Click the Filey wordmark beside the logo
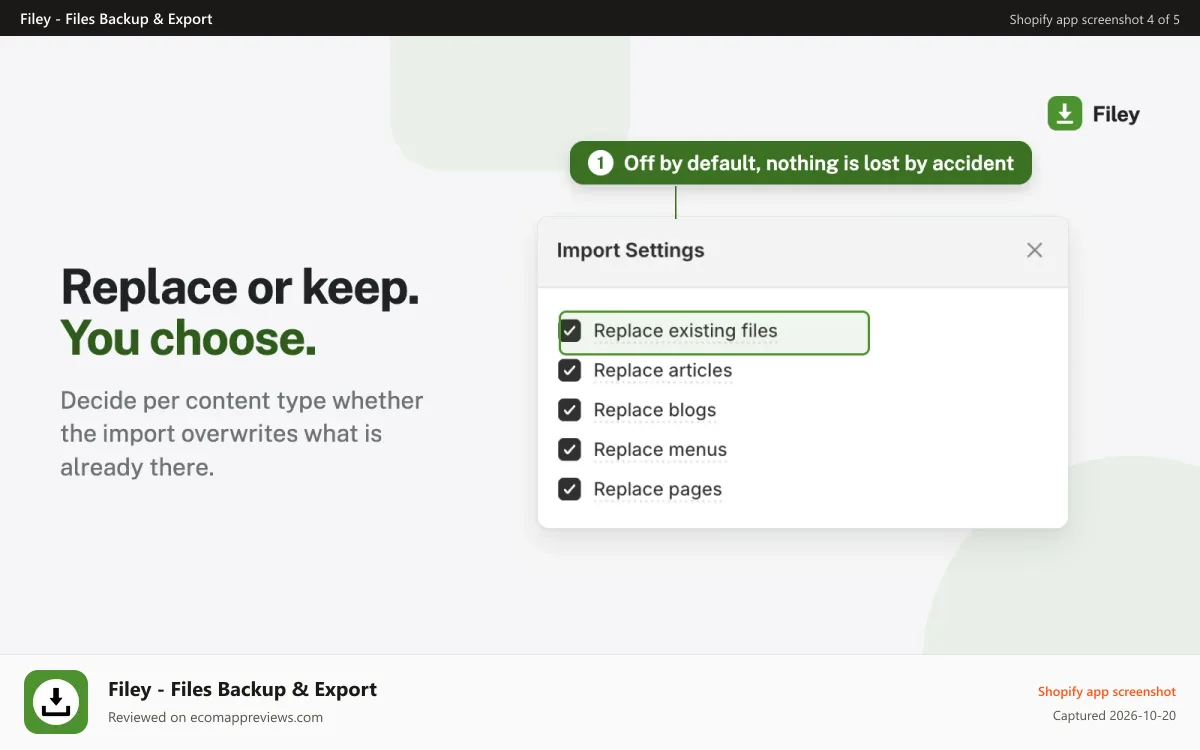Viewport: 1200px width, 750px height. pyautogui.click(x=1116, y=114)
